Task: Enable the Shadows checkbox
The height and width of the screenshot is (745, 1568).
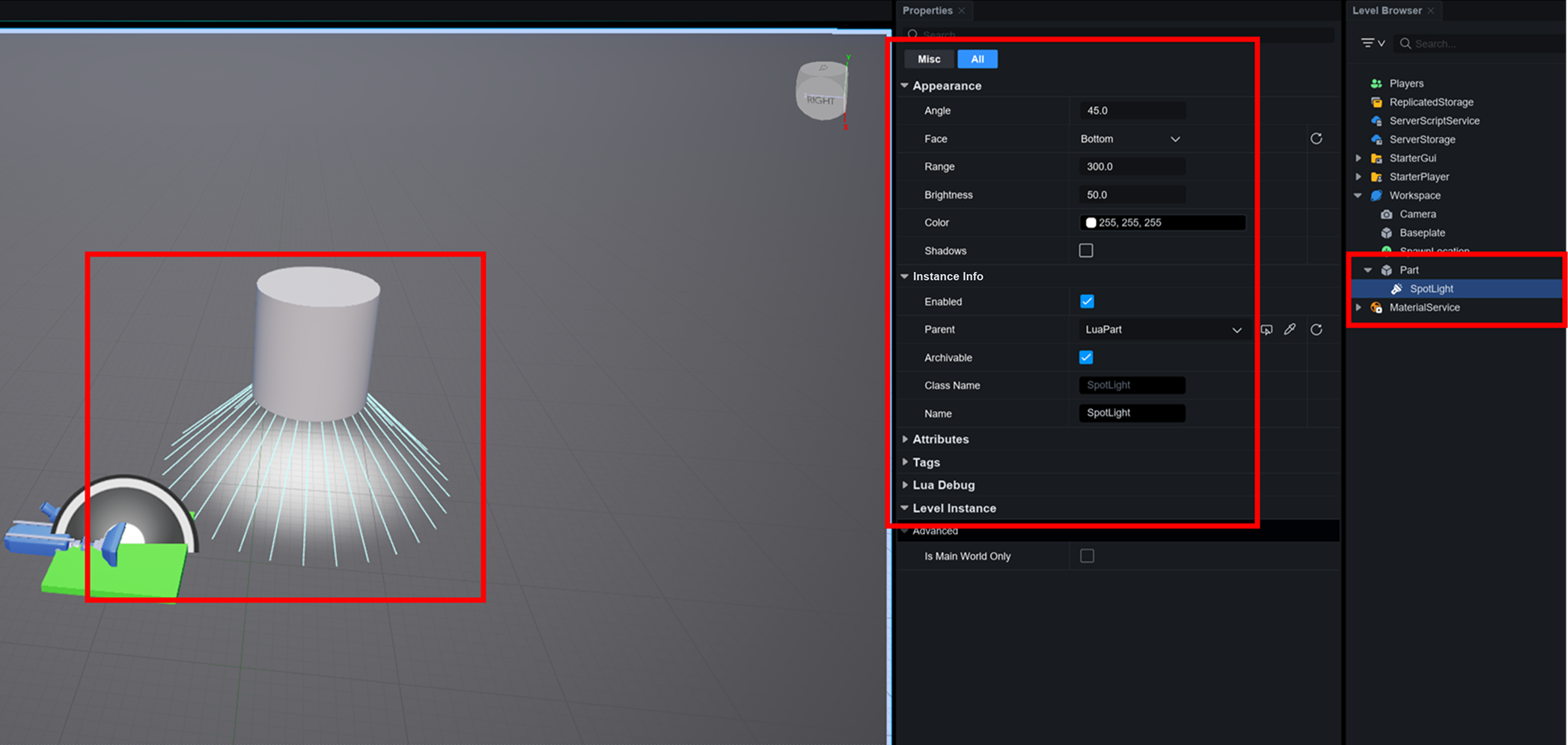Action: pyautogui.click(x=1086, y=251)
